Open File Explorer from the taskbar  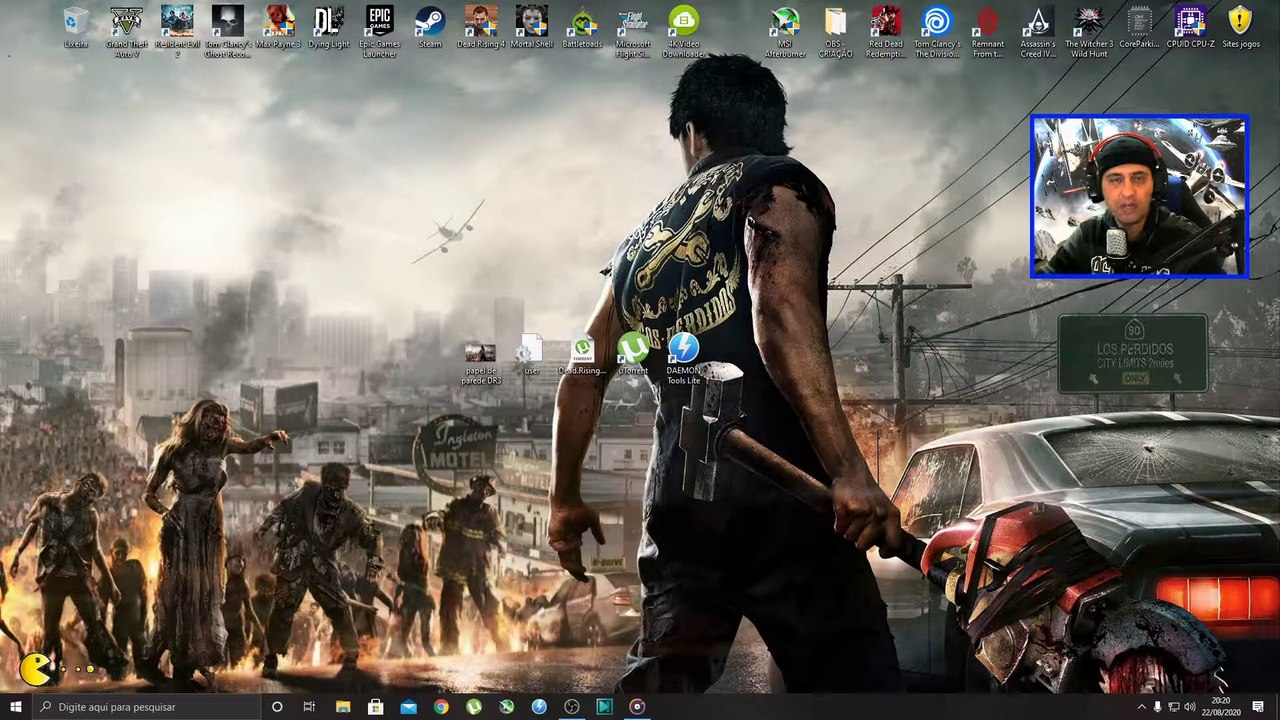point(343,707)
